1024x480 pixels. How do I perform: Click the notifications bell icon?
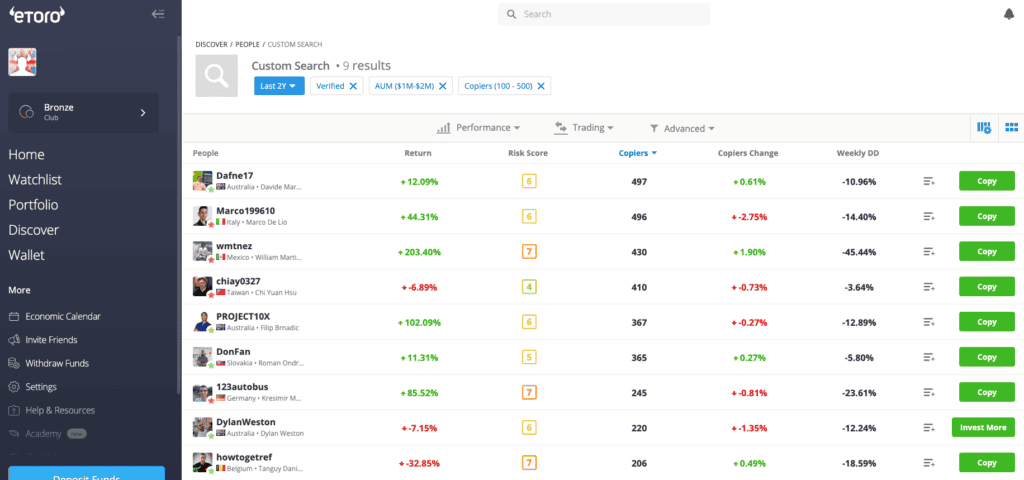(1008, 14)
